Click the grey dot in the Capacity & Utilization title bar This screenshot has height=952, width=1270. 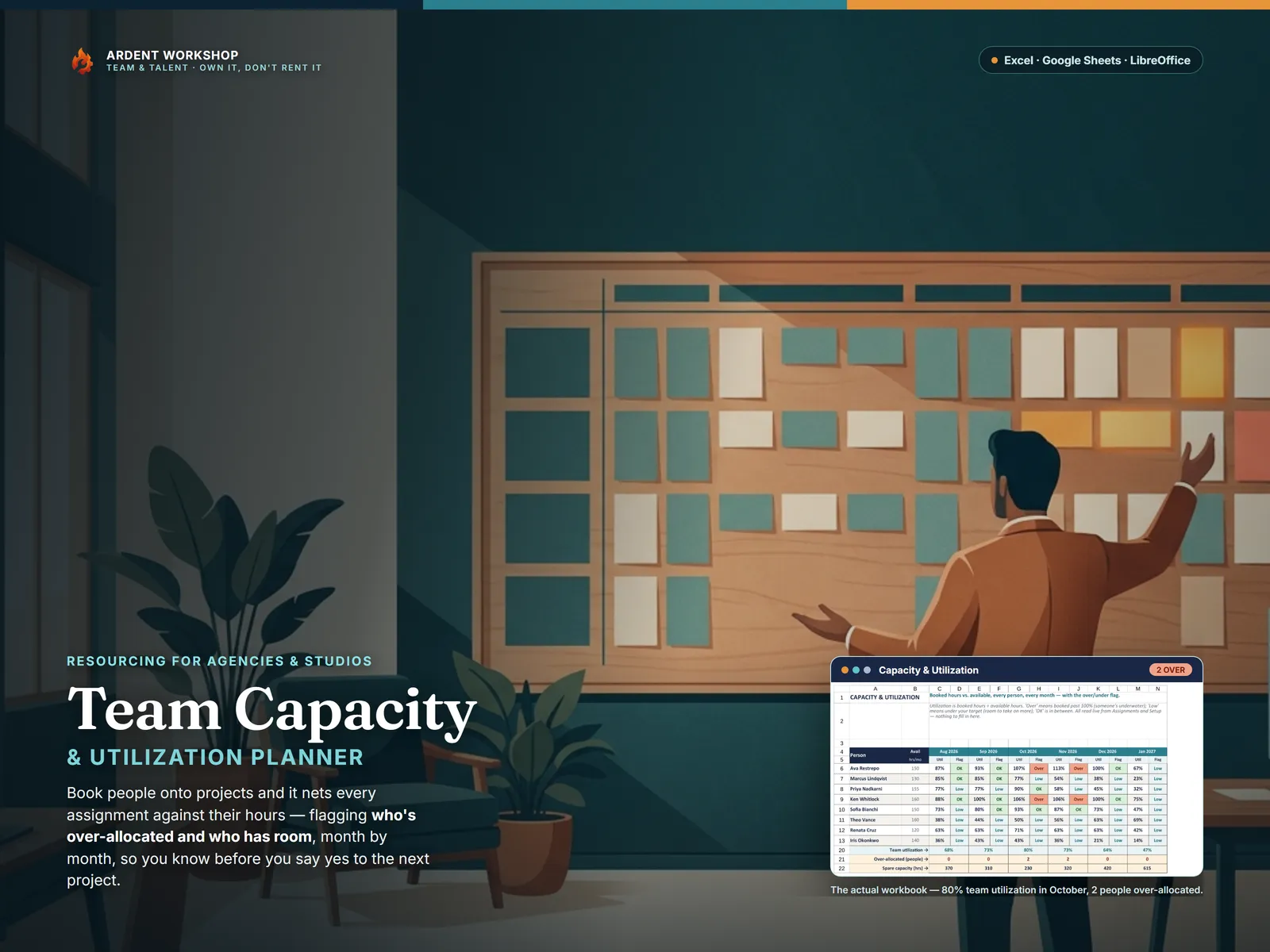(867, 670)
